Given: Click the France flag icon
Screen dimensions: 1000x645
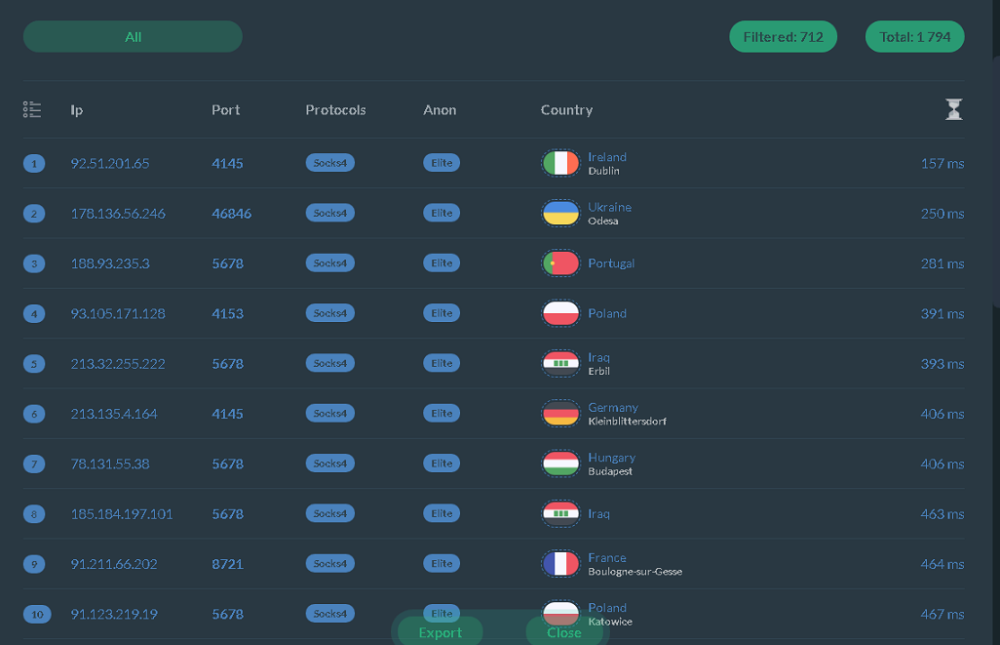Looking at the screenshot, I should tap(560, 563).
